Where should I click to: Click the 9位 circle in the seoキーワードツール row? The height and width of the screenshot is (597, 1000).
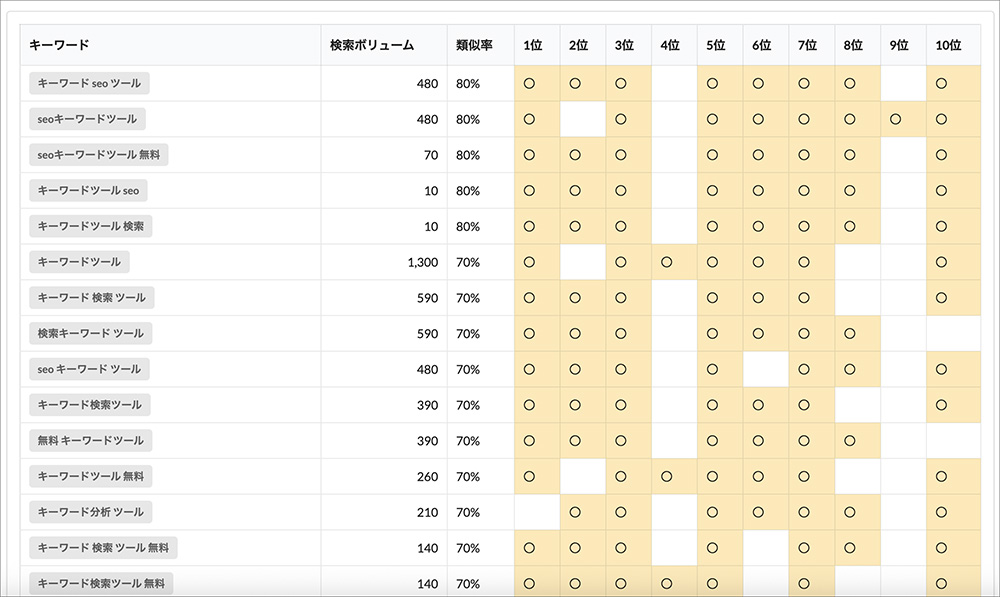tap(895, 119)
